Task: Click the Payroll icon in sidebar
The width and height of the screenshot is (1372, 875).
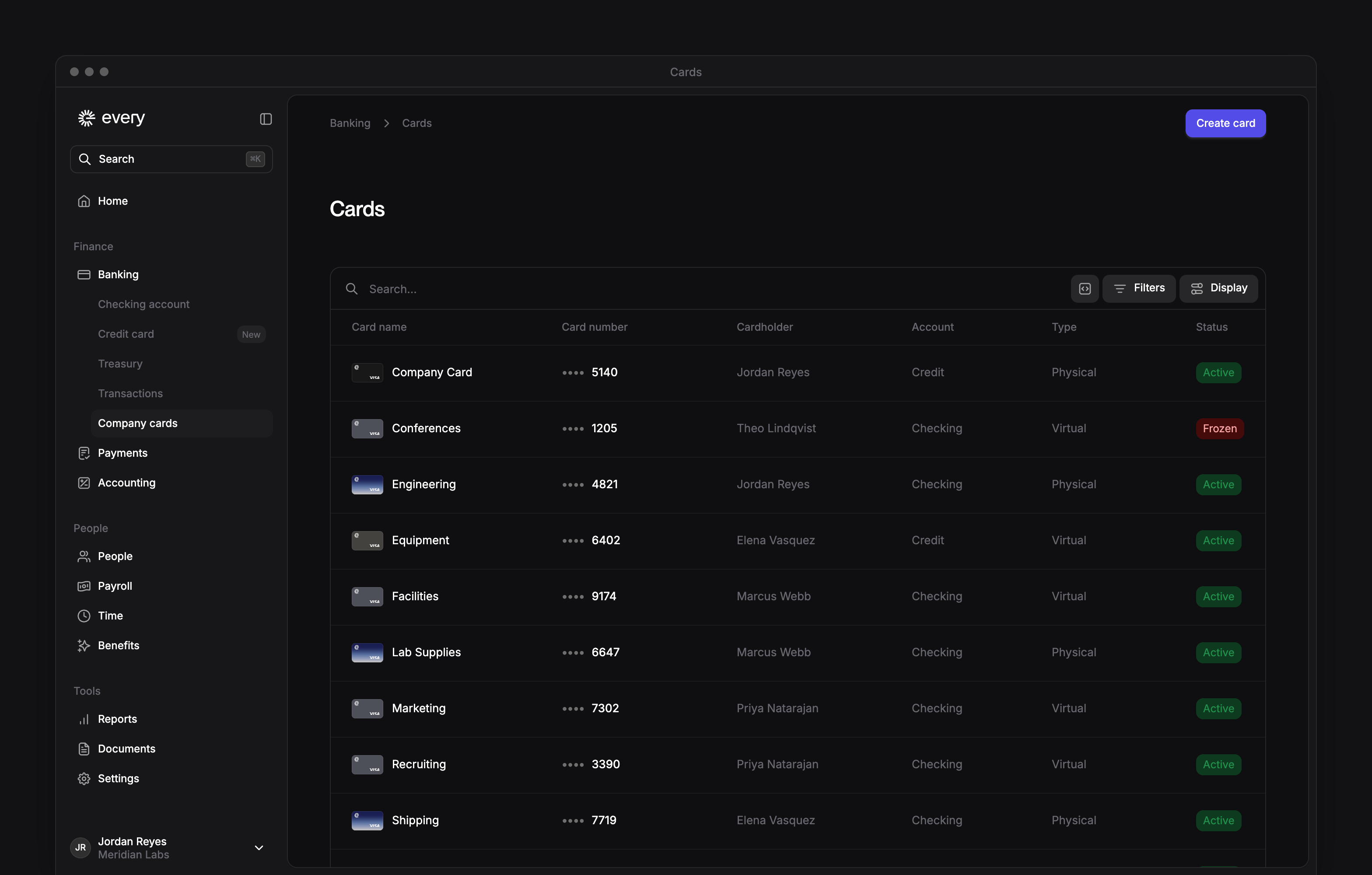Action: tap(84, 586)
